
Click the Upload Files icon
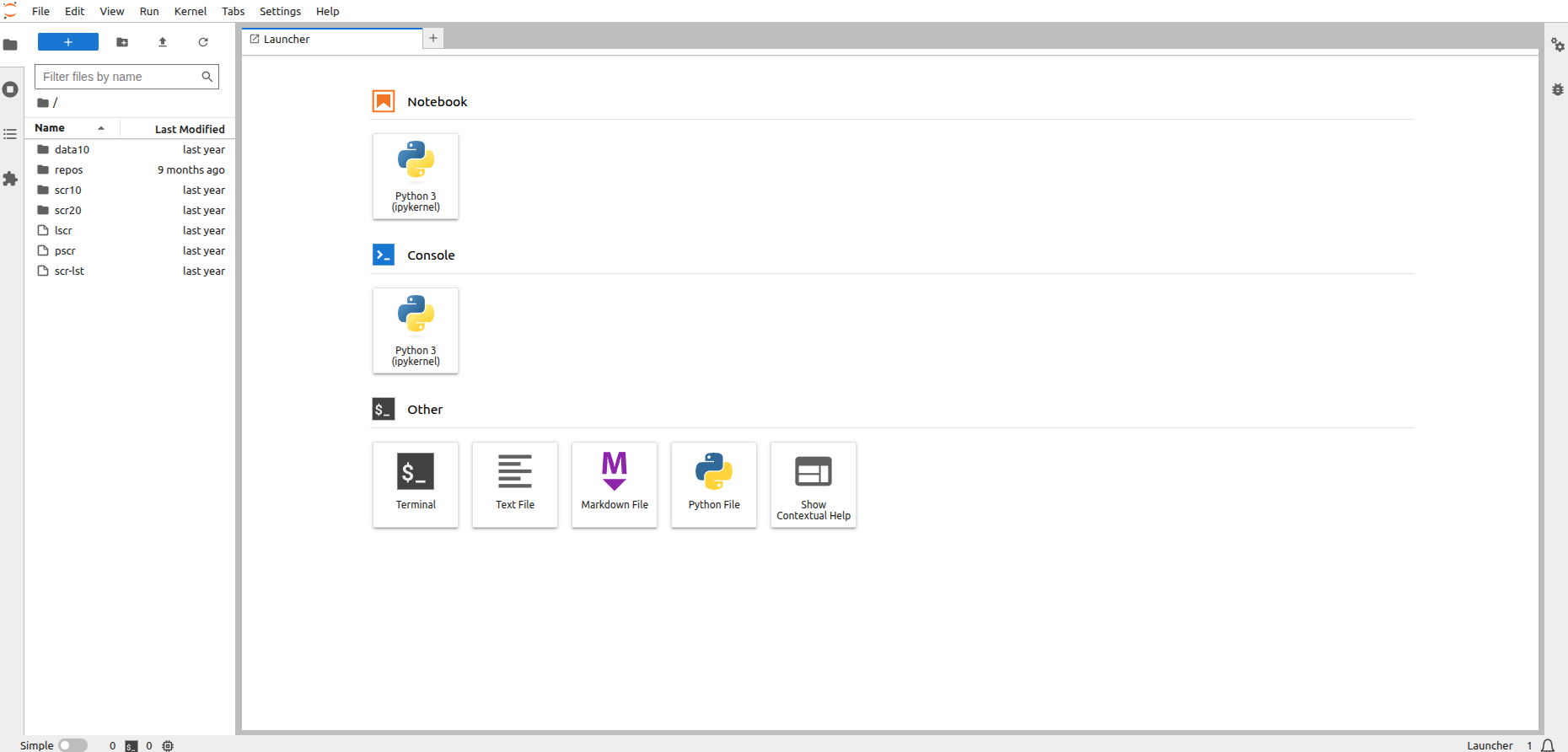pos(163,42)
